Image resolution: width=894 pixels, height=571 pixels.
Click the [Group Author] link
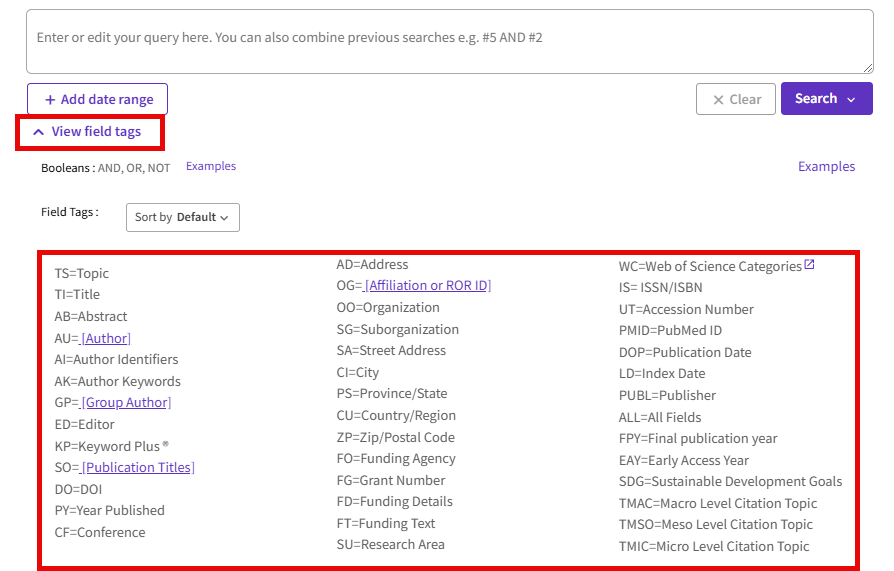point(126,403)
